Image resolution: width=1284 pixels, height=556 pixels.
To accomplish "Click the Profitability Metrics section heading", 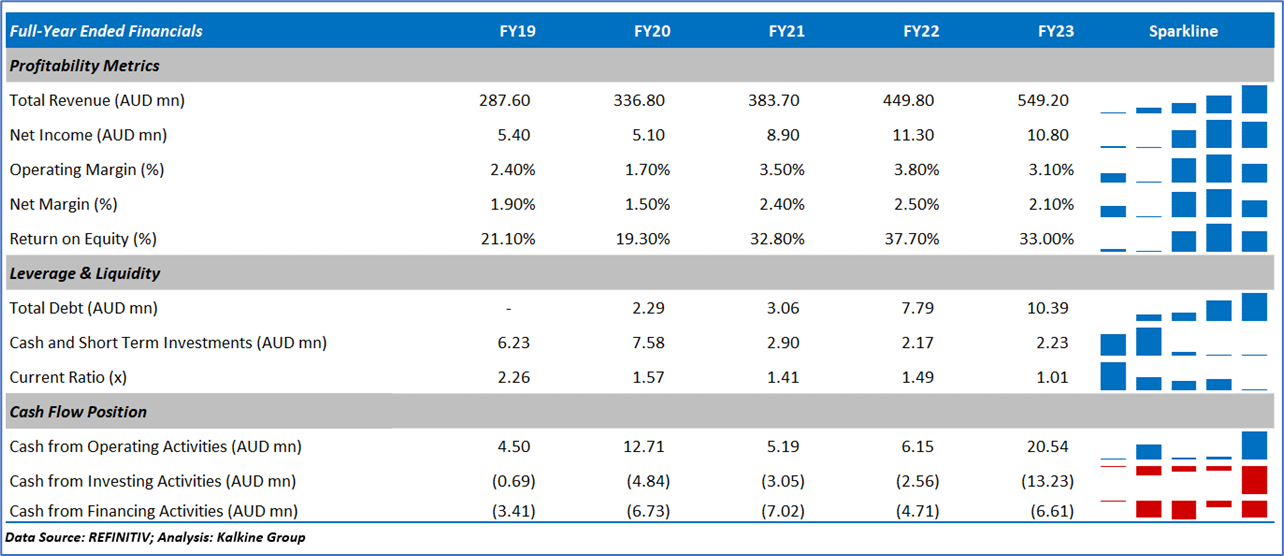I will click(84, 66).
